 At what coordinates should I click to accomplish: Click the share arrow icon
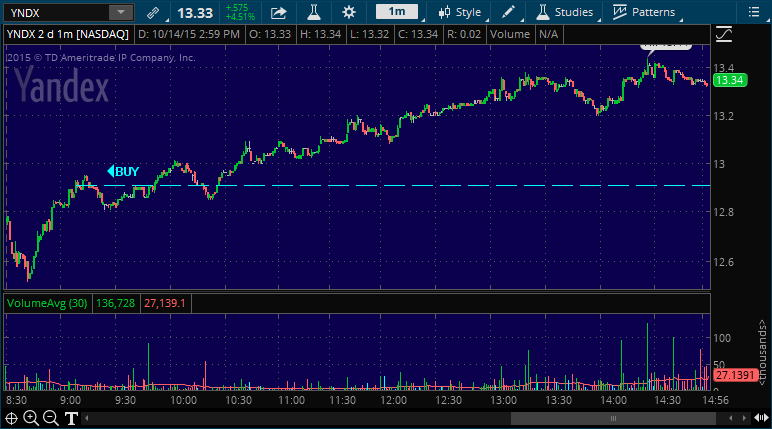[x=279, y=12]
